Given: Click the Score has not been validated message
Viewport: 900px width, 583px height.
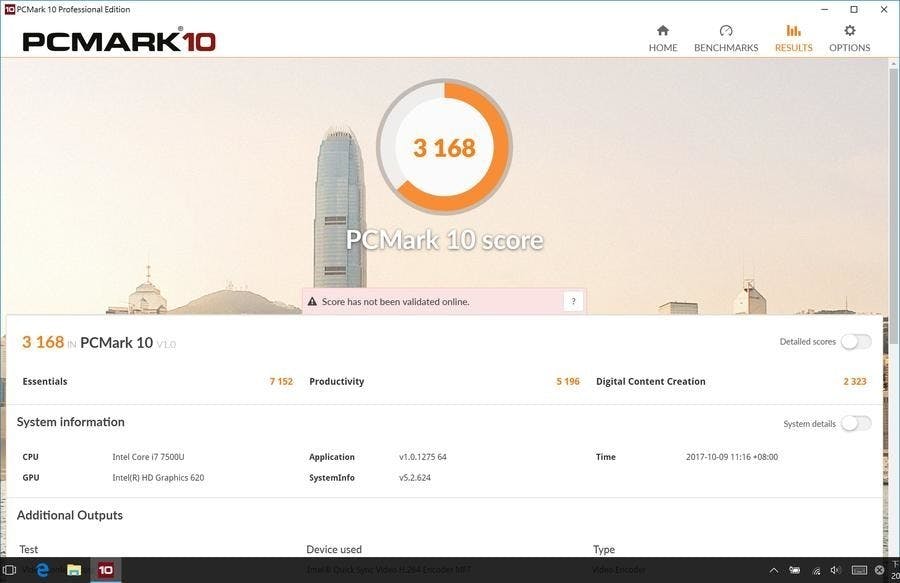Looking at the screenshot, I should click(x=395, y=301).
